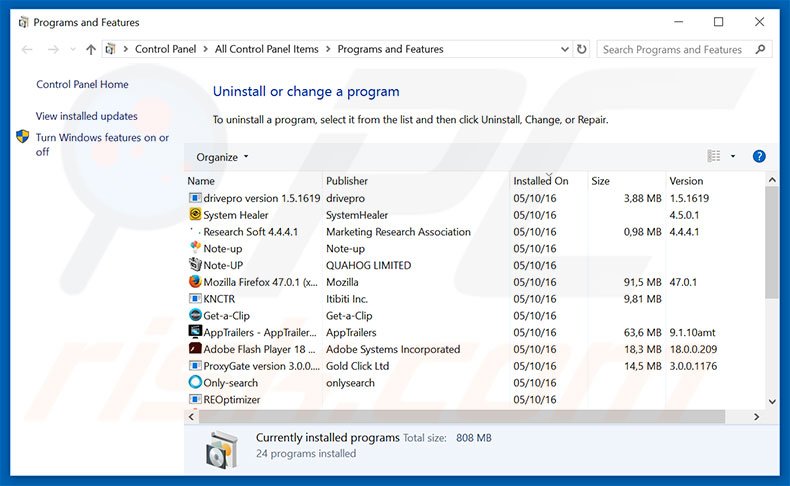
Task: Click the change view layout icon
Action: point(714,156)
